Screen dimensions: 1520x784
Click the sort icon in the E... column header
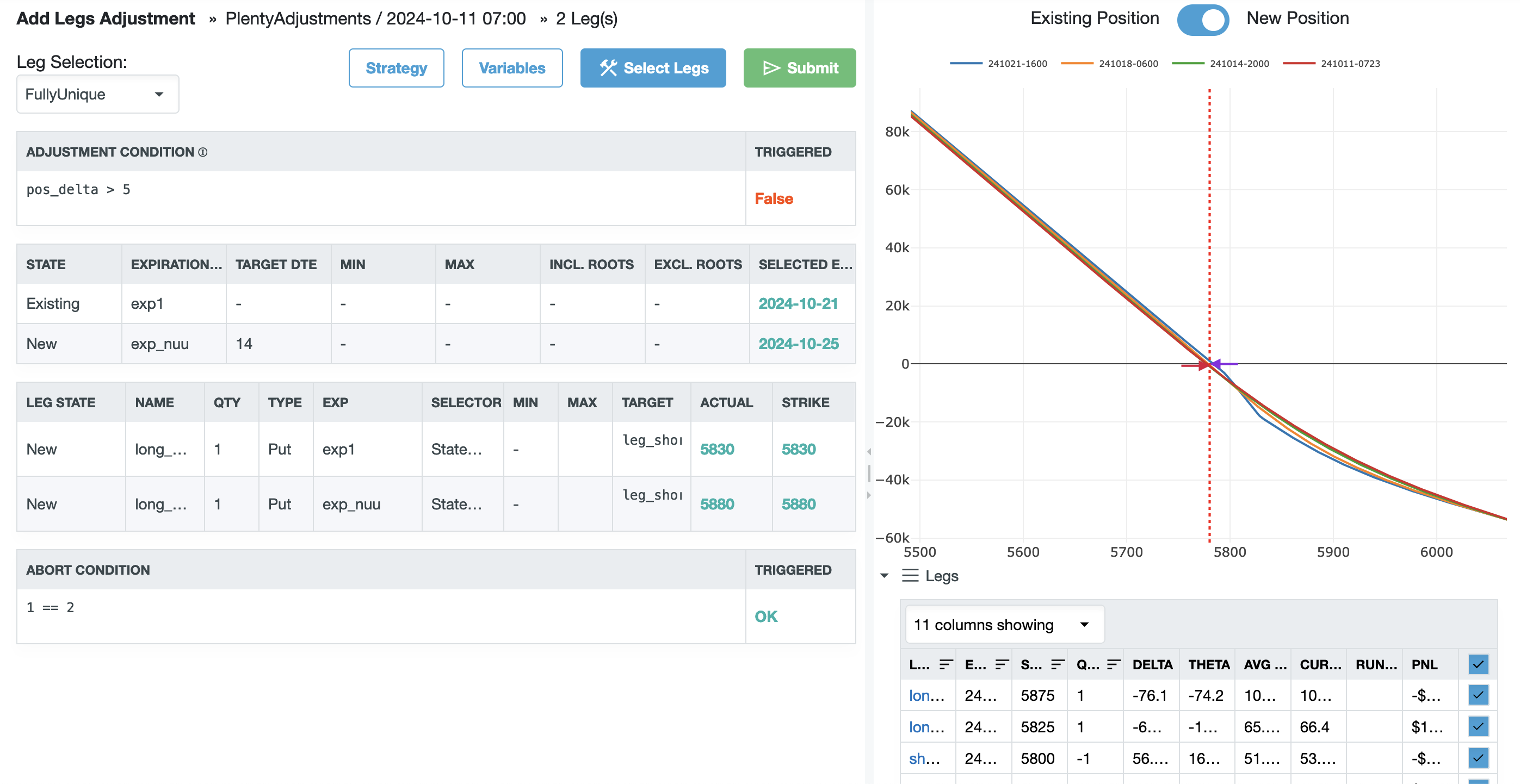tap(1002, 664)
